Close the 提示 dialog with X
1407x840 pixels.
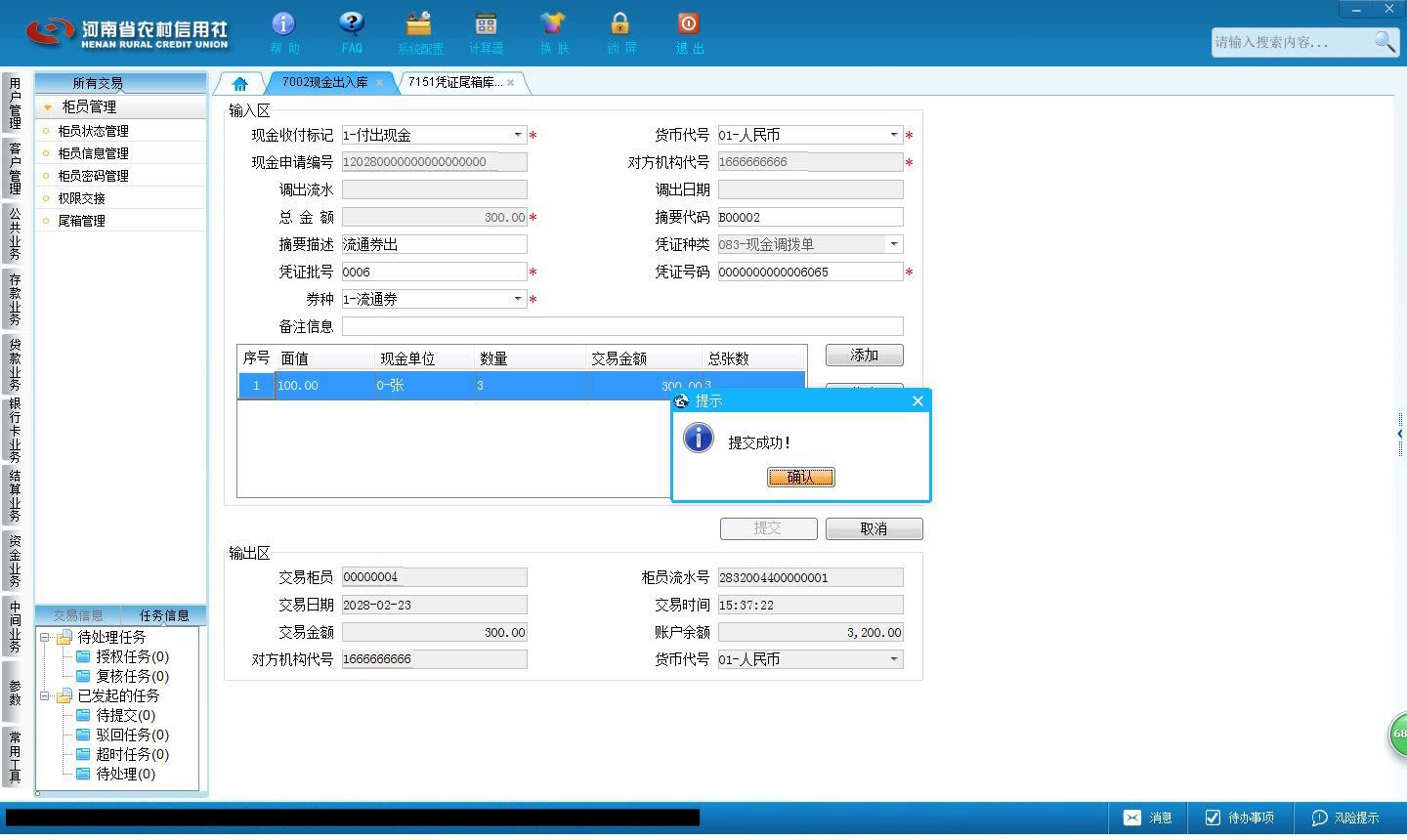click(x=917, y=400)
